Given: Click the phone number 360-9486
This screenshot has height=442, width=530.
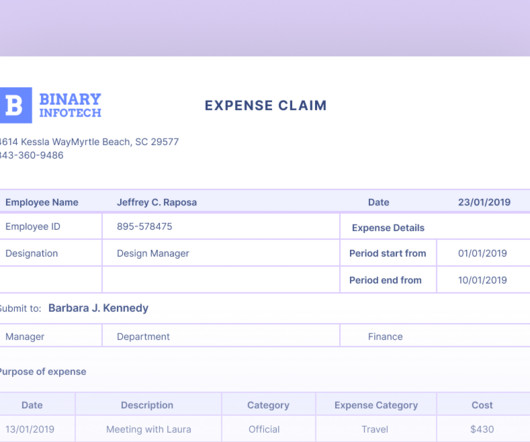Looking at the screenshot, I should click(x=31, y=155).
